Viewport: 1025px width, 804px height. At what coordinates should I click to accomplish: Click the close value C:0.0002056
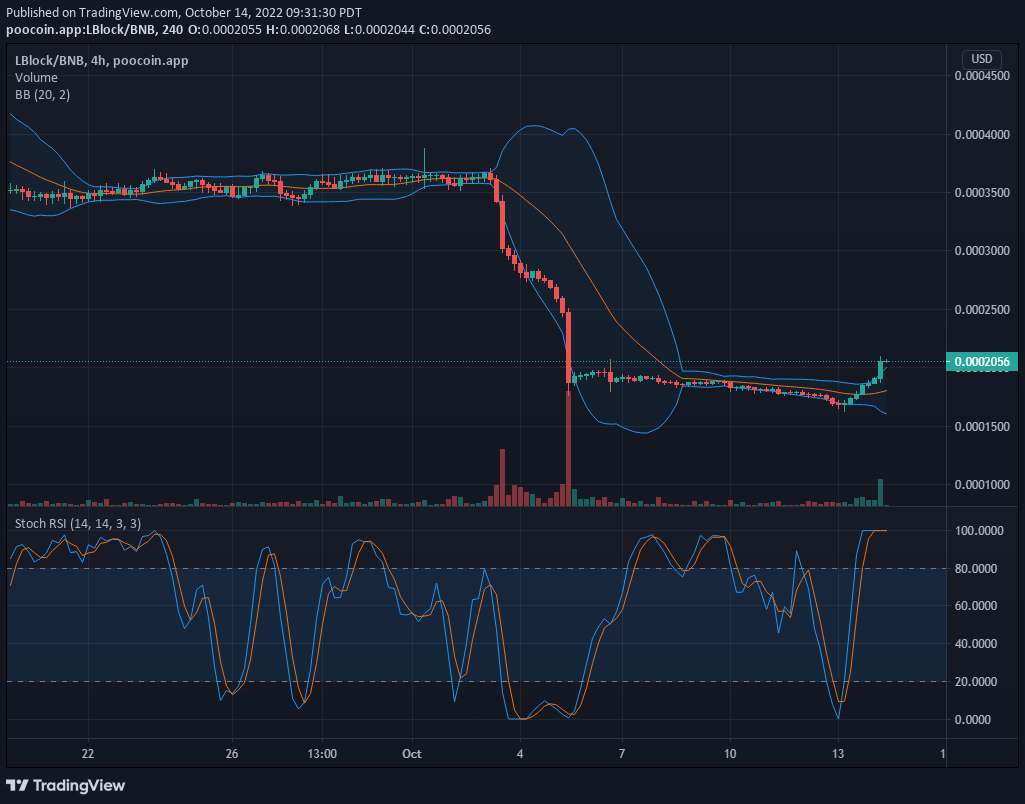pyautogui.click(x=455, y=30)
